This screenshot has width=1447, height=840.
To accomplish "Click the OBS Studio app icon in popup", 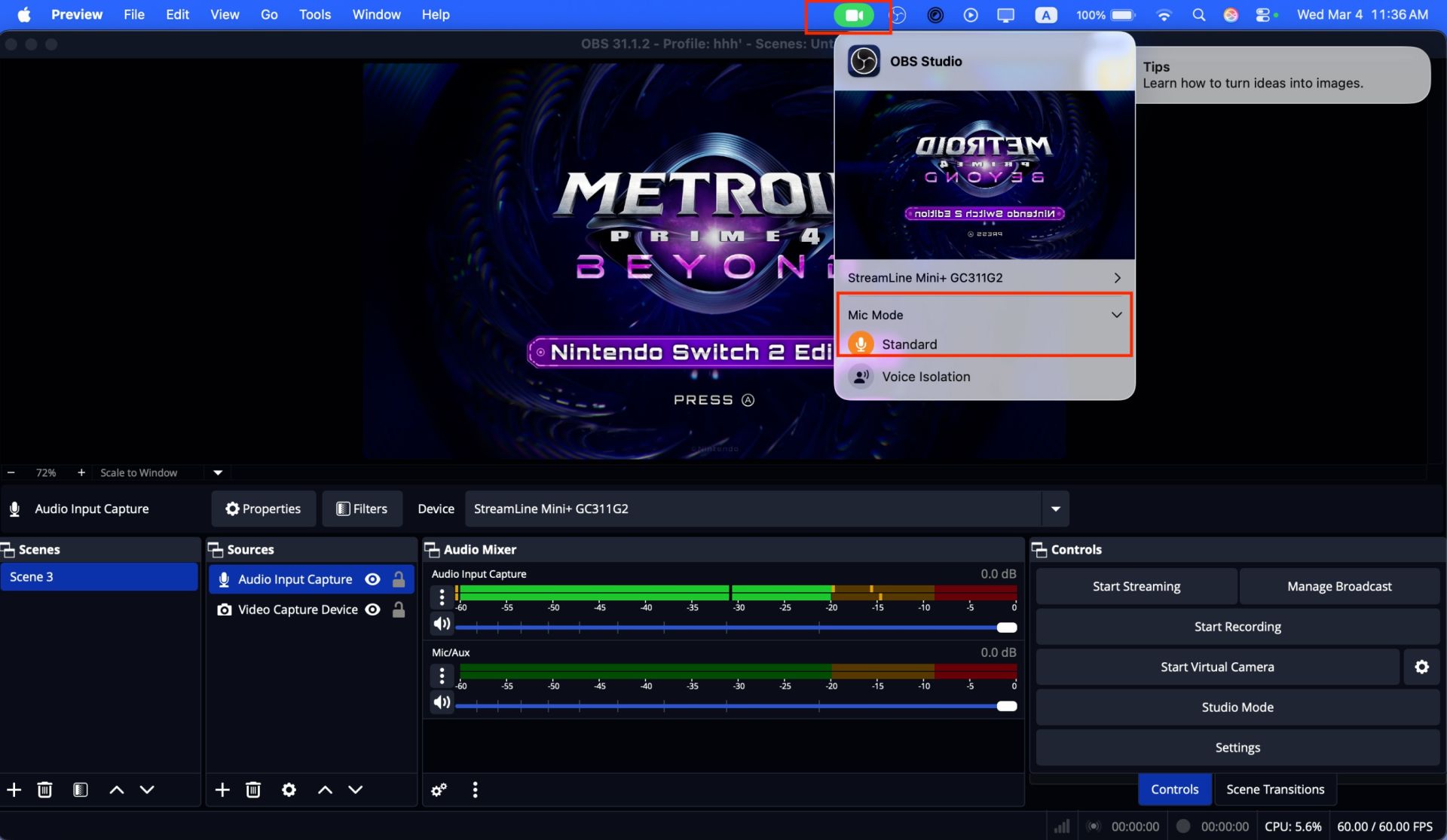I will [864, 61].
